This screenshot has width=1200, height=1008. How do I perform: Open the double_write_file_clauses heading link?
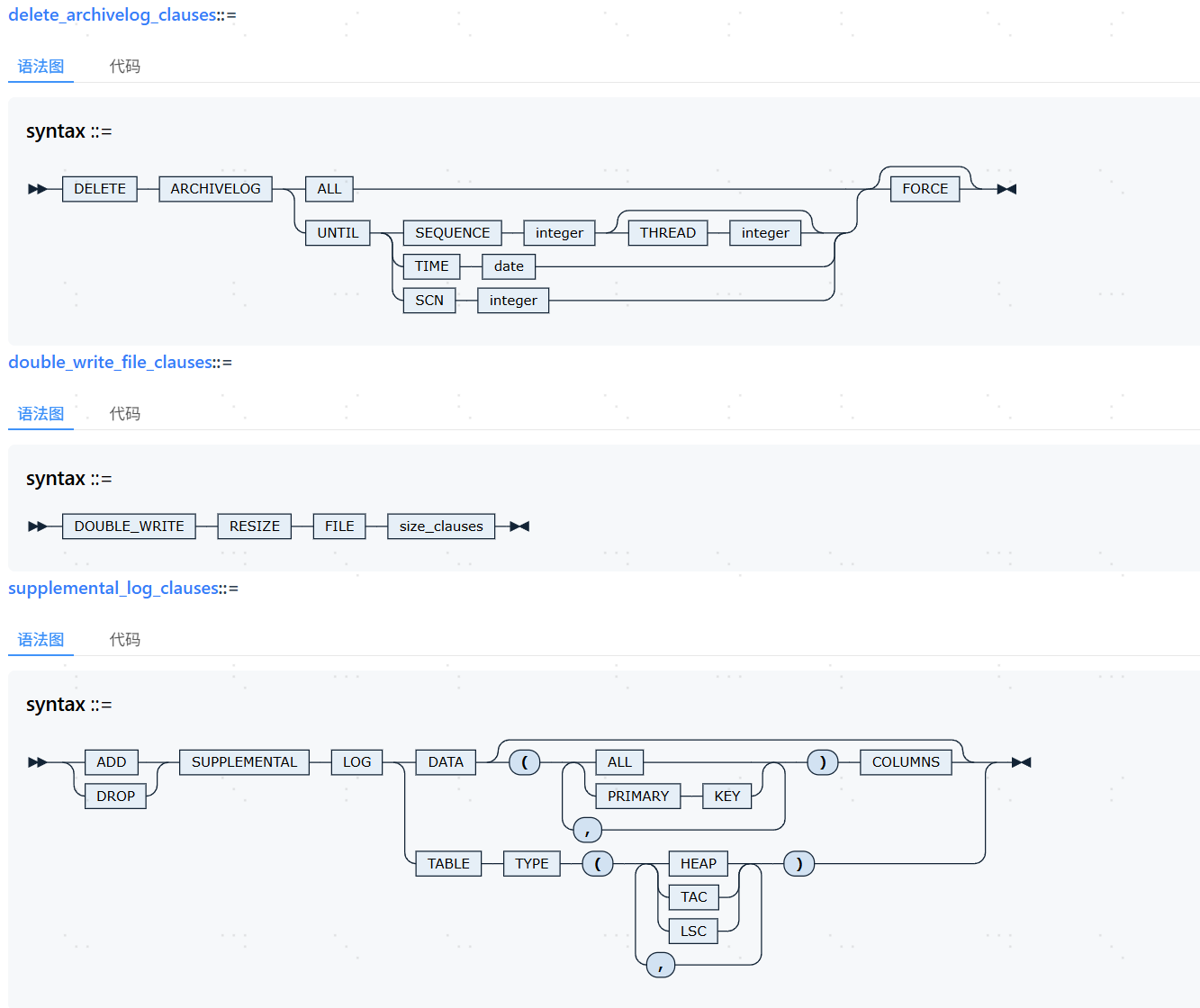click(110, 363)
